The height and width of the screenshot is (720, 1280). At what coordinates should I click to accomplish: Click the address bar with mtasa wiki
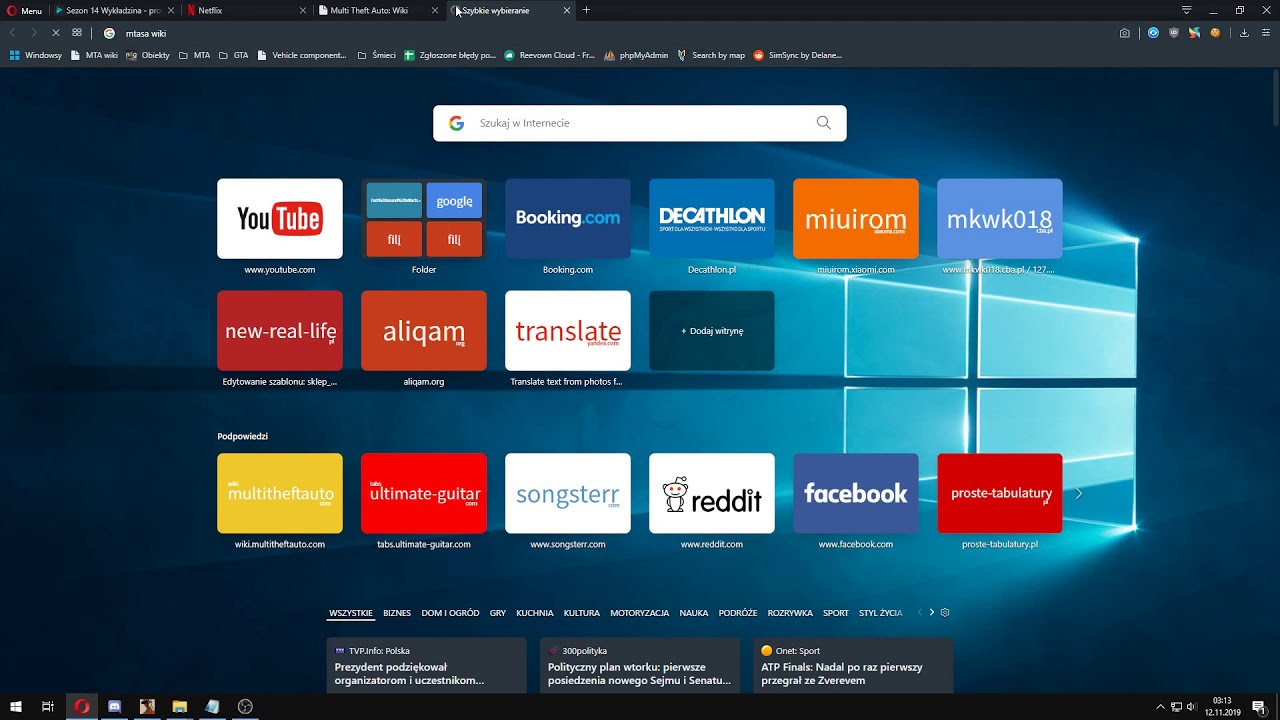coord(600,33)
